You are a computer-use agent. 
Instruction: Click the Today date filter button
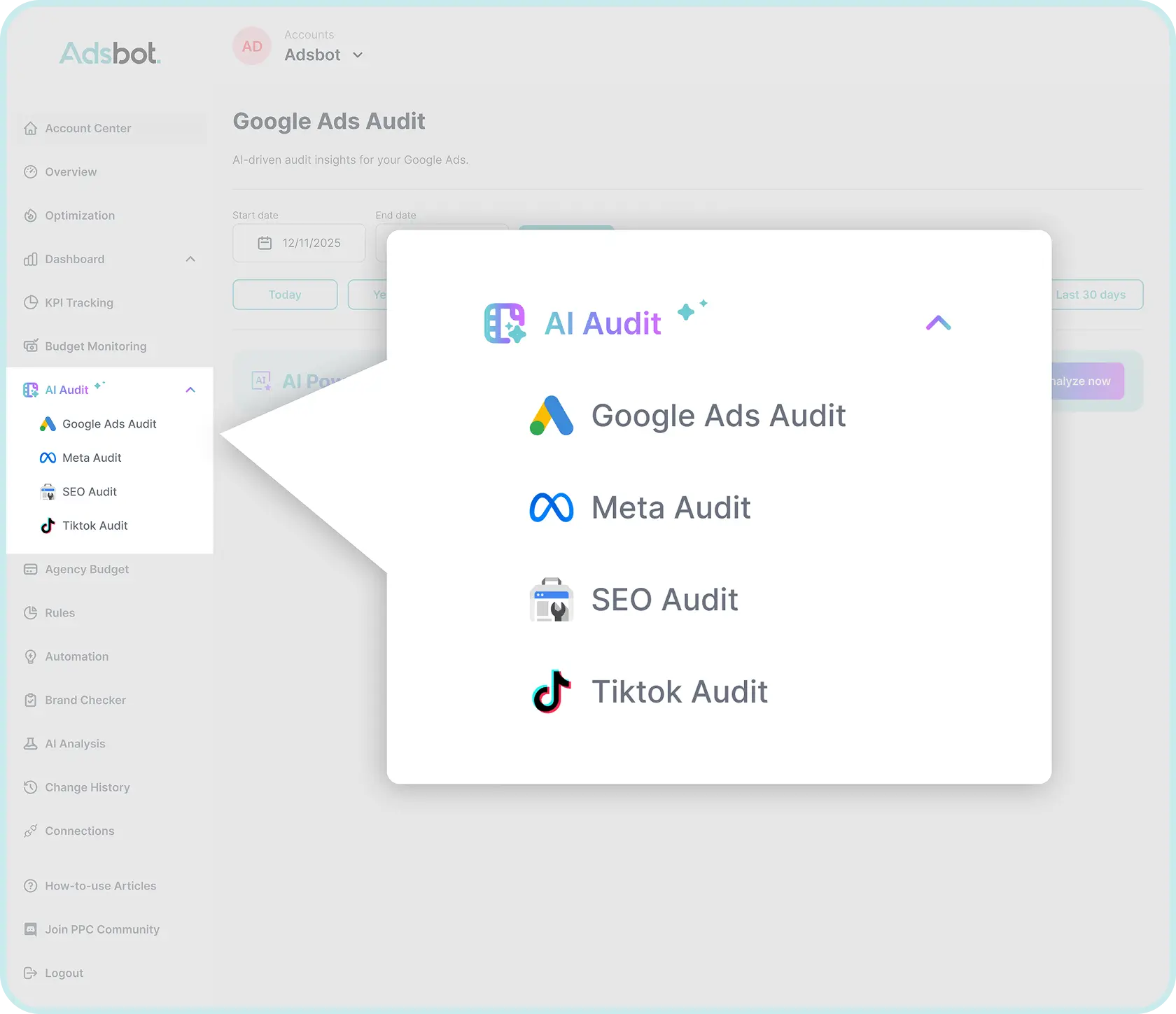point(284,295)
